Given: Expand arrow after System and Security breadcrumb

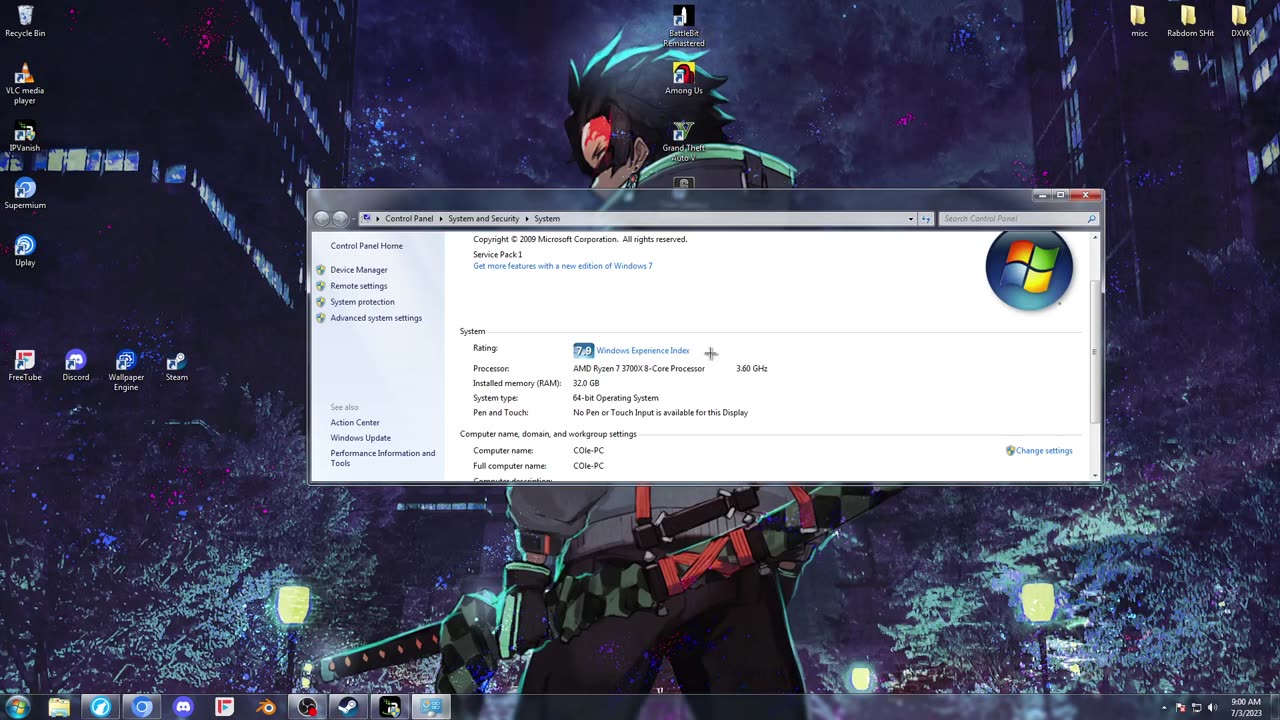Looking at the screenshot, I should click(527, 218).
